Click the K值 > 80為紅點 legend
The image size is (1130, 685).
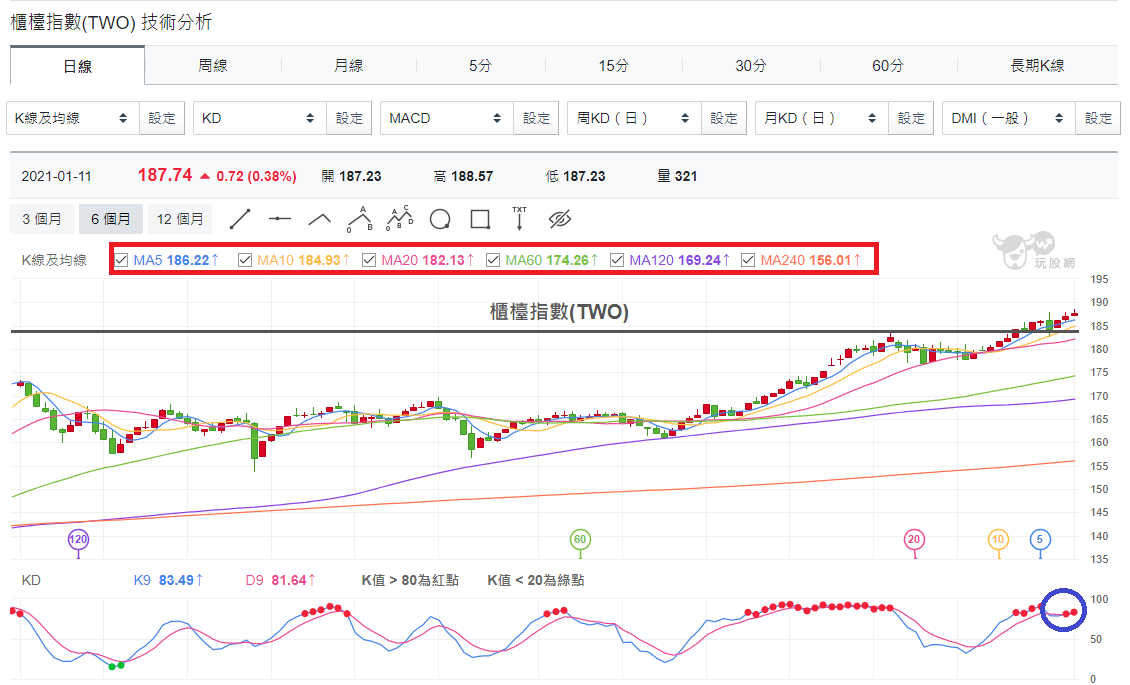(x=410, y=580)
